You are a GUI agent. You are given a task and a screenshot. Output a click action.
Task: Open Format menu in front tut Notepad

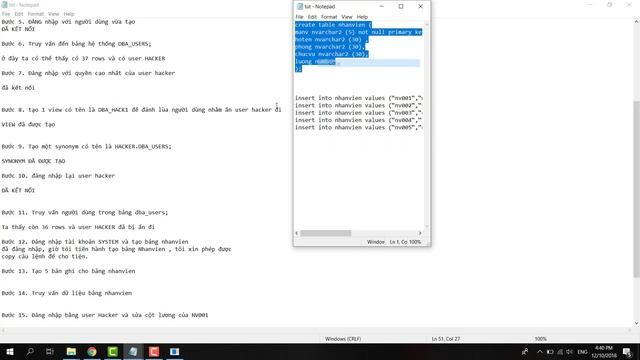(x=329, y=17)
